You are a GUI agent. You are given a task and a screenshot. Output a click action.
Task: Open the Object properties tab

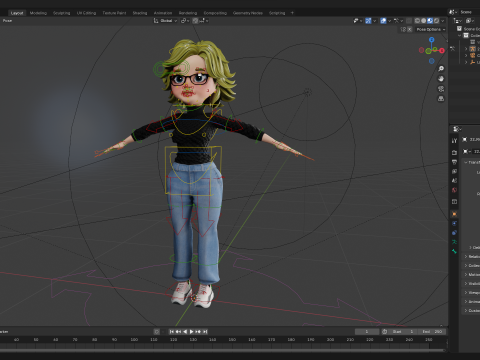pyautogui.click(x=454, y=214)
